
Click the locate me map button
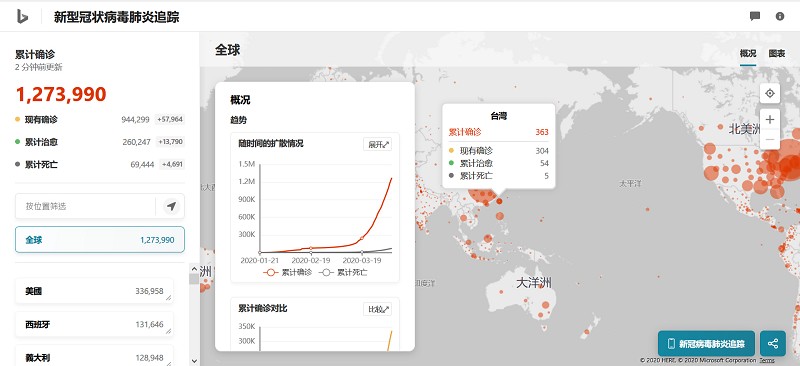pos(770,93)
